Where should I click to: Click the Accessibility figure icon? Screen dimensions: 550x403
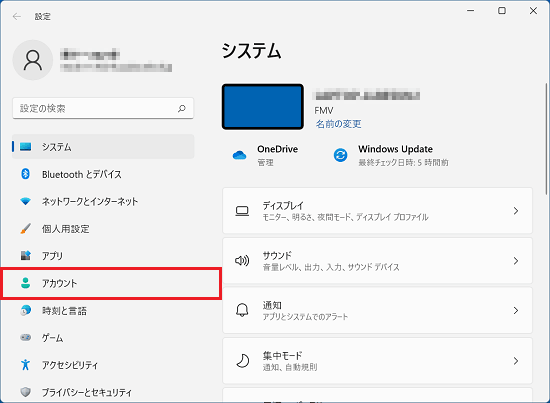[25, 365]
